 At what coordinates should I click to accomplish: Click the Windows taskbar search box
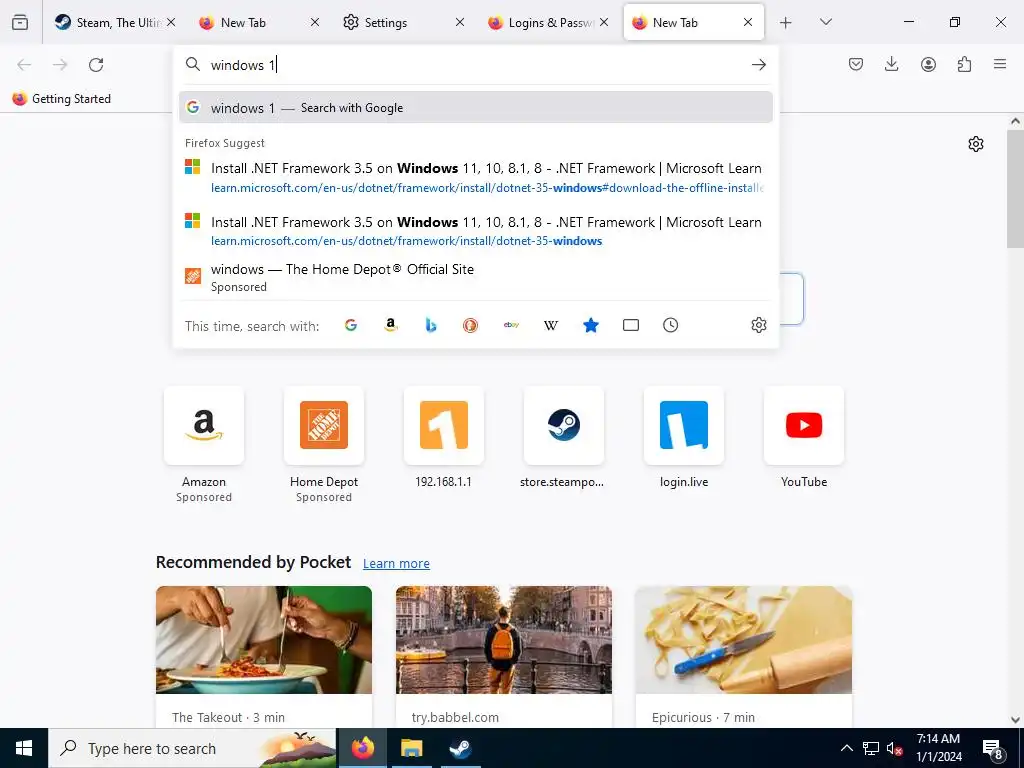pos(192,748)
